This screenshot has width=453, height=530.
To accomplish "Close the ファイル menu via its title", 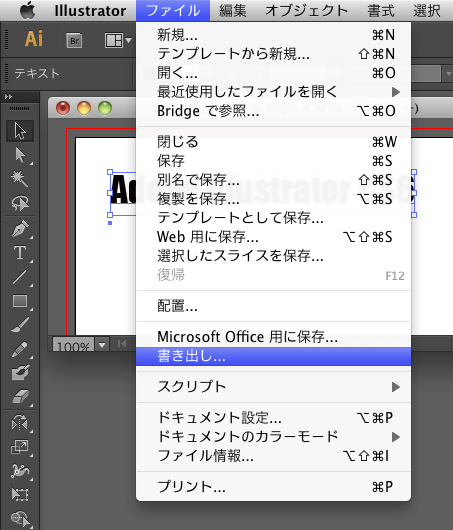I will [173, 10].
